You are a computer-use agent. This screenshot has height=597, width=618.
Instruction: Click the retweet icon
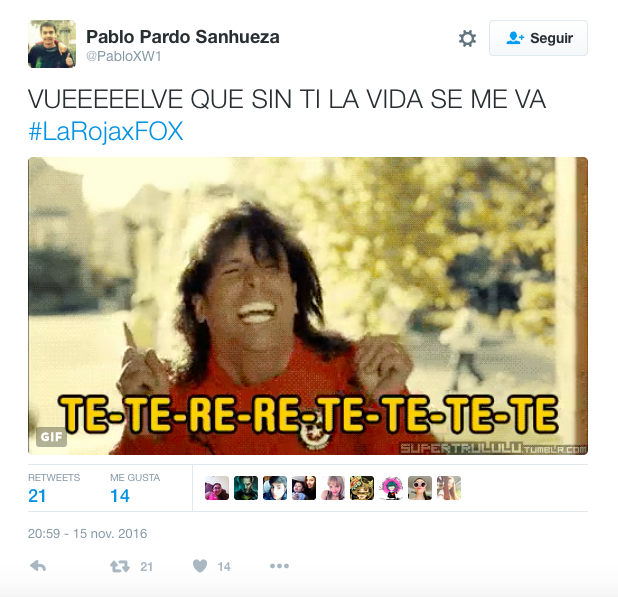click(120, 567)
